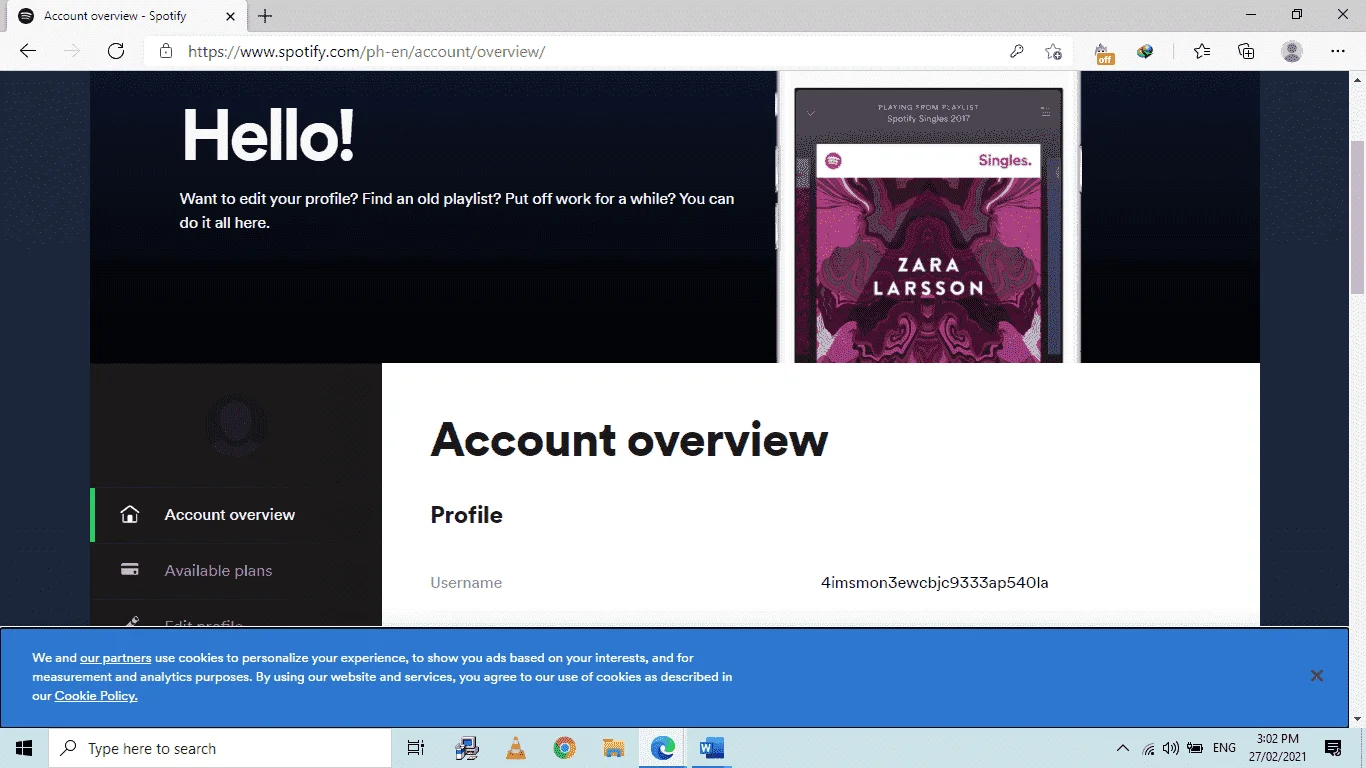Viewport: 1366px width, 768px height.
Task: Dismiss the cookie banner with the X
Action: (x=1317, y=676)
